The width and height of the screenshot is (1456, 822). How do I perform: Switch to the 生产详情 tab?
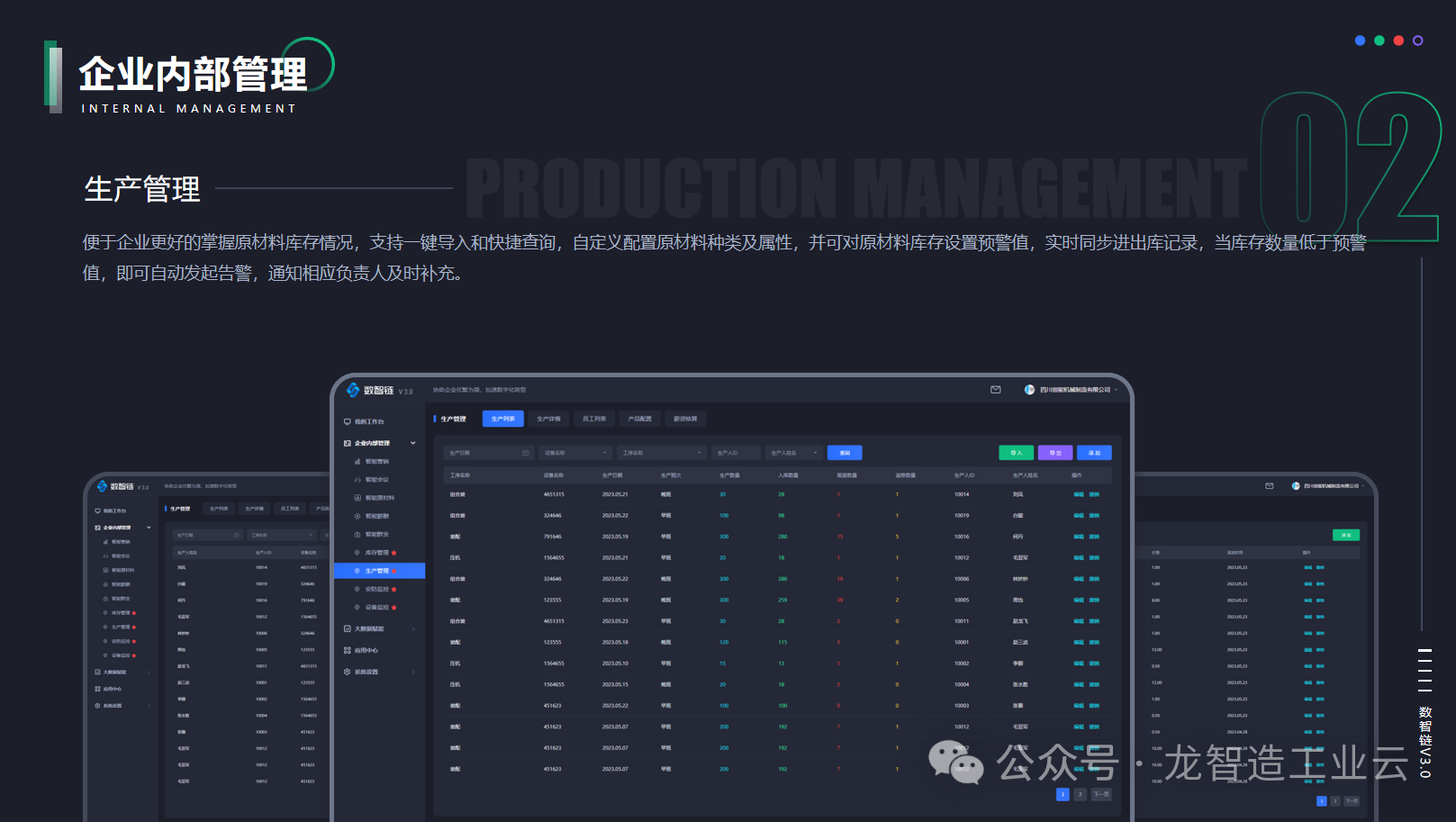(x=548, y=419)
